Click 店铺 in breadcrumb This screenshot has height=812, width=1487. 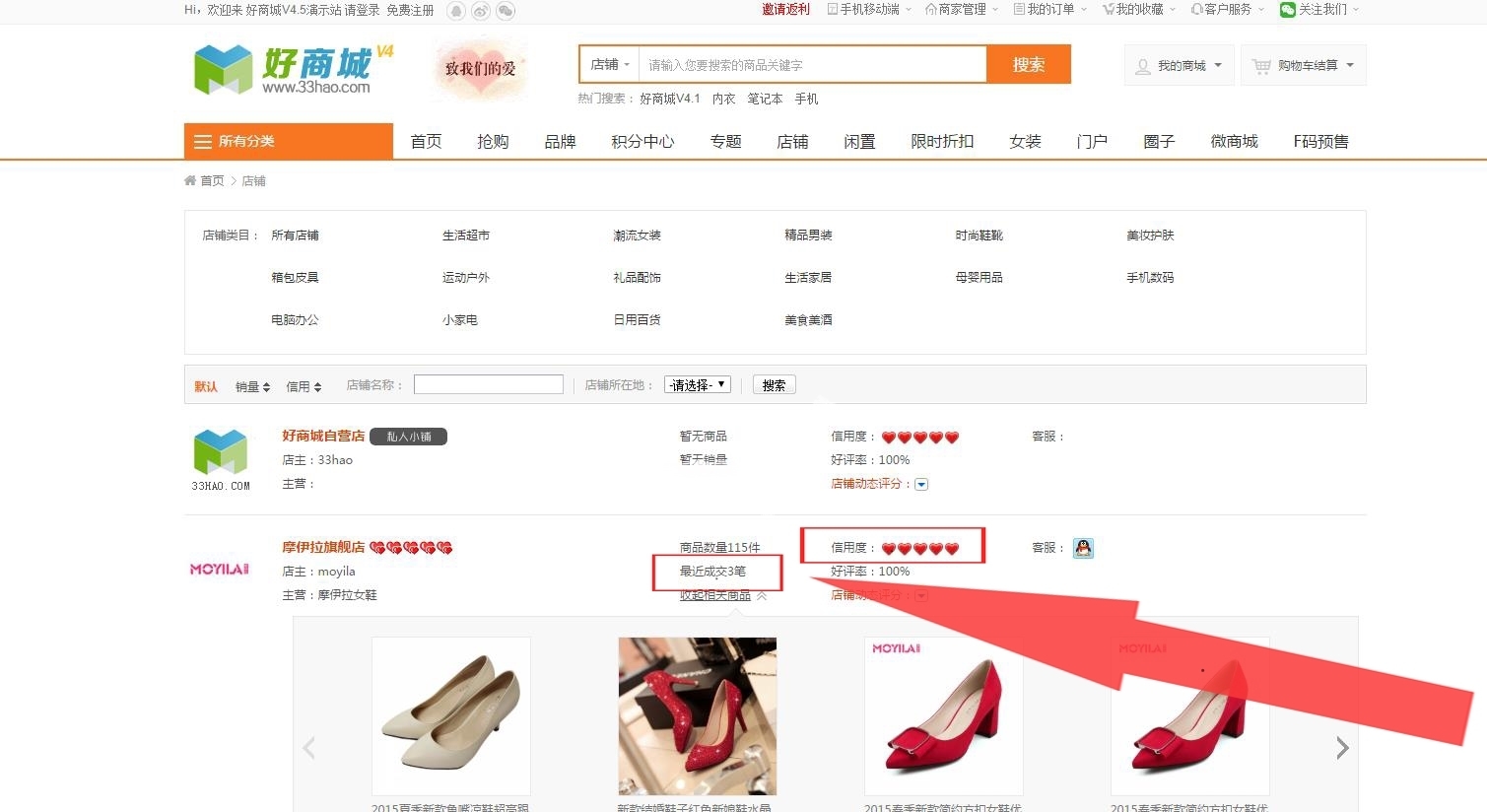click(253, 181)
